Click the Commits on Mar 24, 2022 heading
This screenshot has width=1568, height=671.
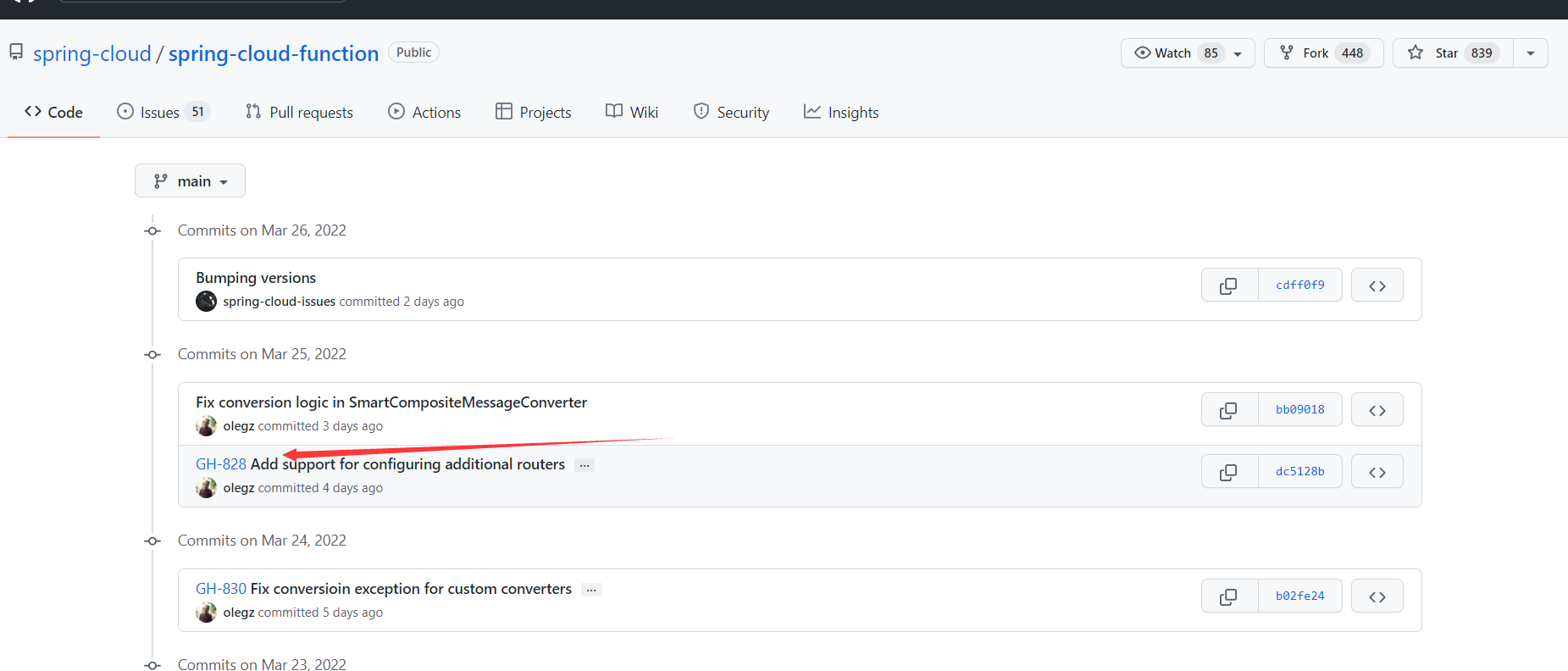(262, 541)
